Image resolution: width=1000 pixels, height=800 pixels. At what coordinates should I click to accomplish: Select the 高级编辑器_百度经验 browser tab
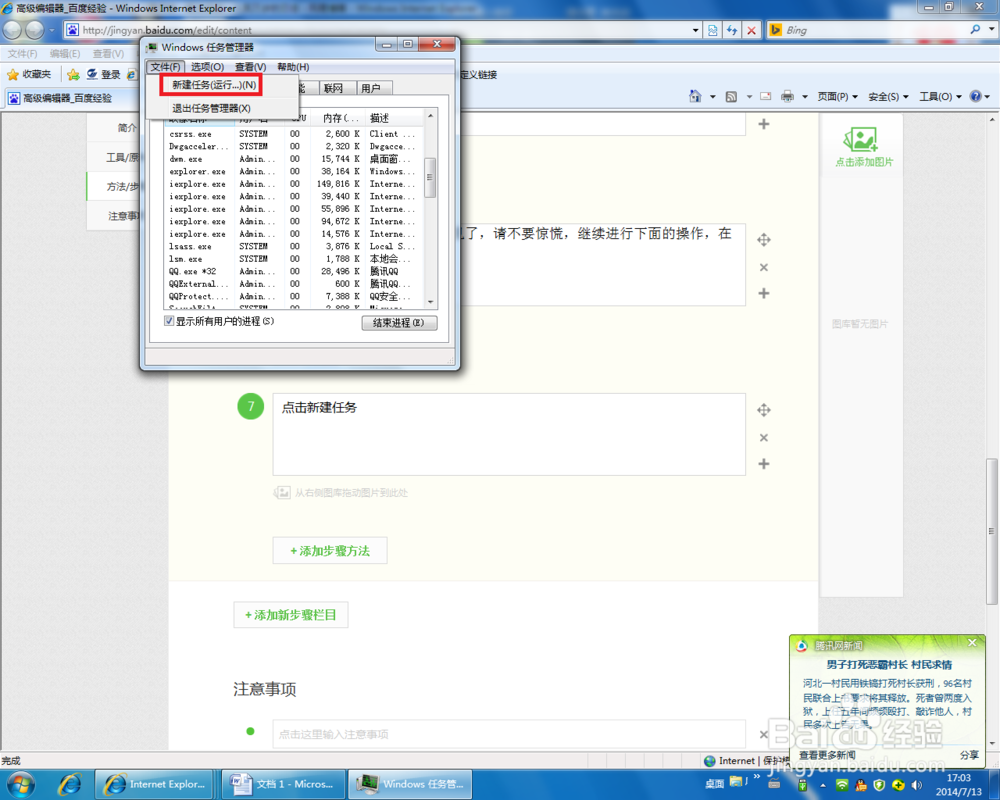click(x=66, y=98)
